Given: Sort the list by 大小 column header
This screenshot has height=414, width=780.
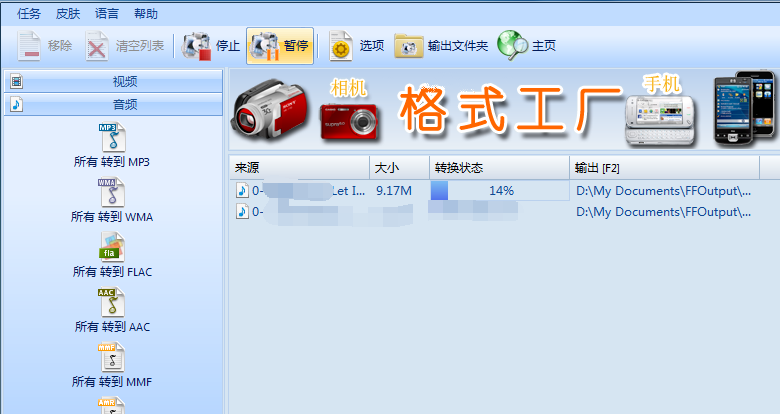Looking at the screenshot, I should (399, 167).
